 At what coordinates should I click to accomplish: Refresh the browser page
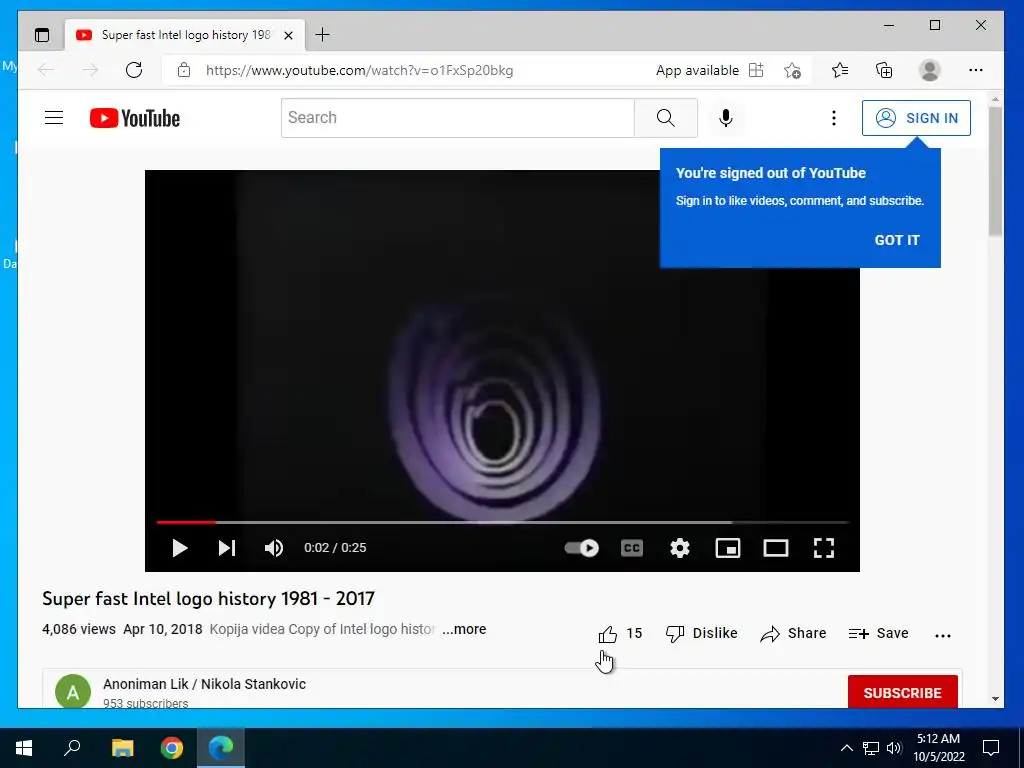tap(134, 70)
